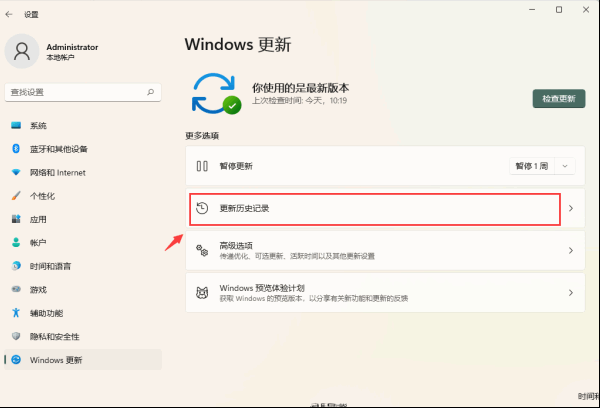Screen dimensions: 600x408
Task: Click the pause icon beside 暂停更新
Action: [202, 166]
